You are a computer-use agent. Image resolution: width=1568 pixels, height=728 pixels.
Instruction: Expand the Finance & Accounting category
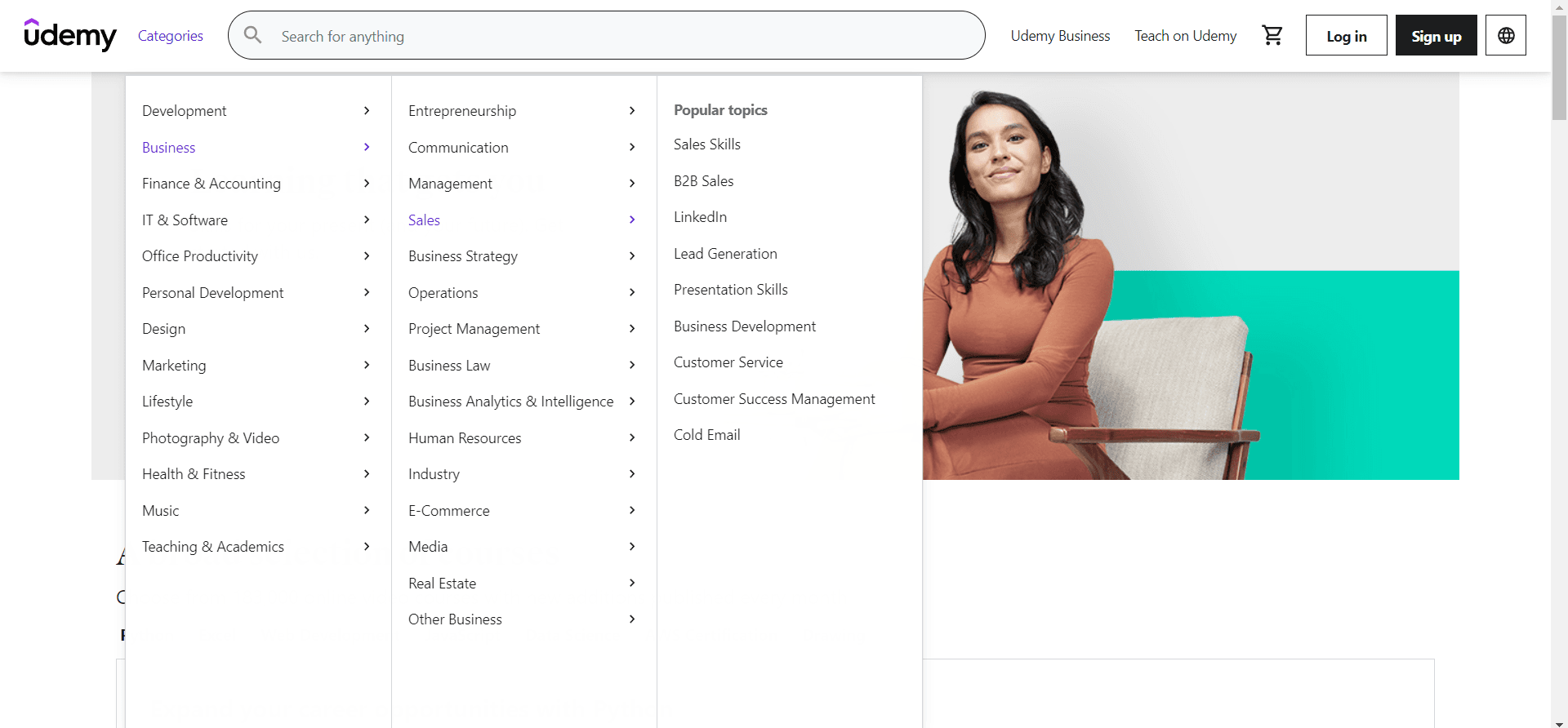pyautogui.click(x=212, y=184)
